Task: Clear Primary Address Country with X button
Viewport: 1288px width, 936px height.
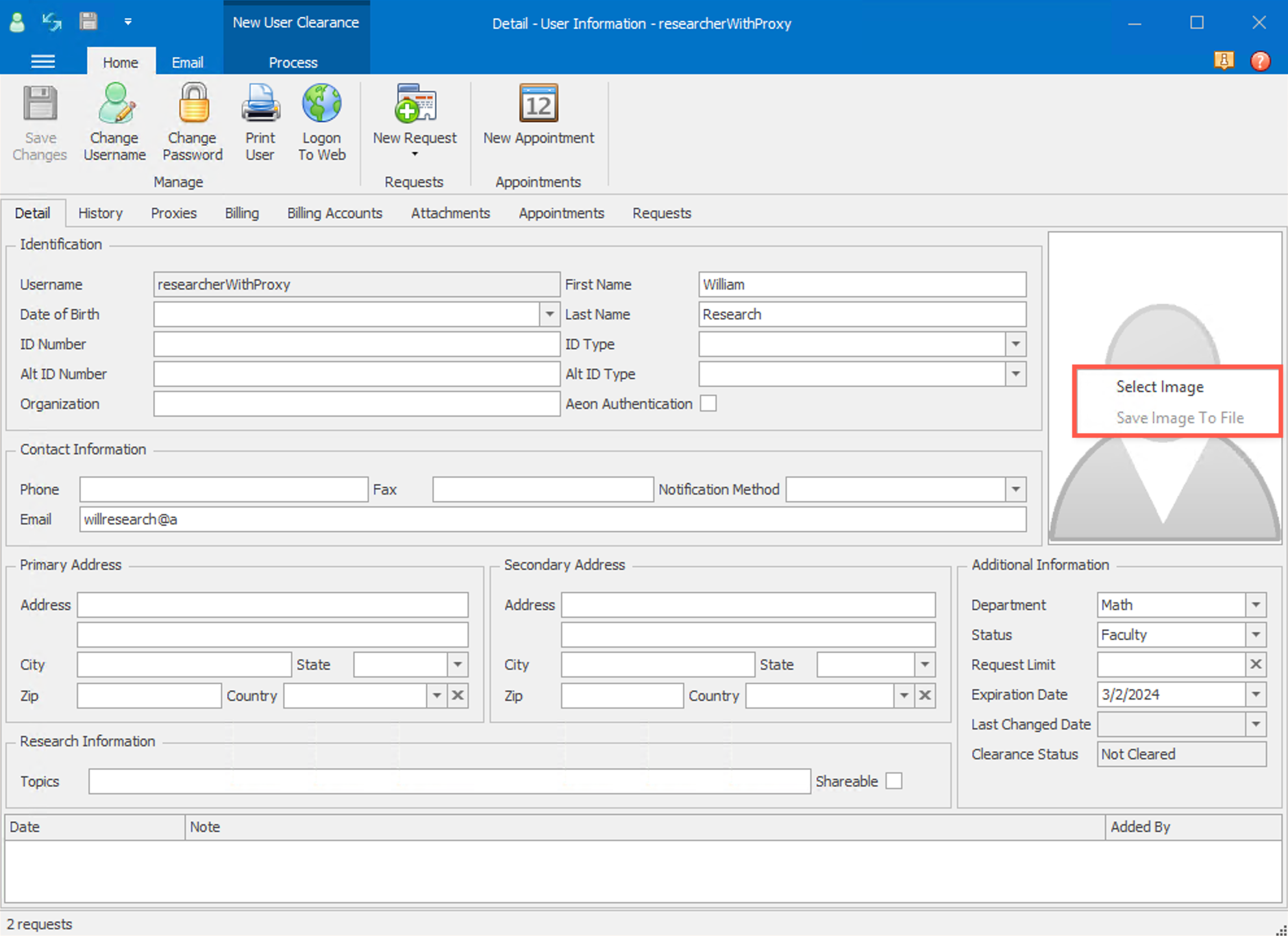Action: click(458, 696)
